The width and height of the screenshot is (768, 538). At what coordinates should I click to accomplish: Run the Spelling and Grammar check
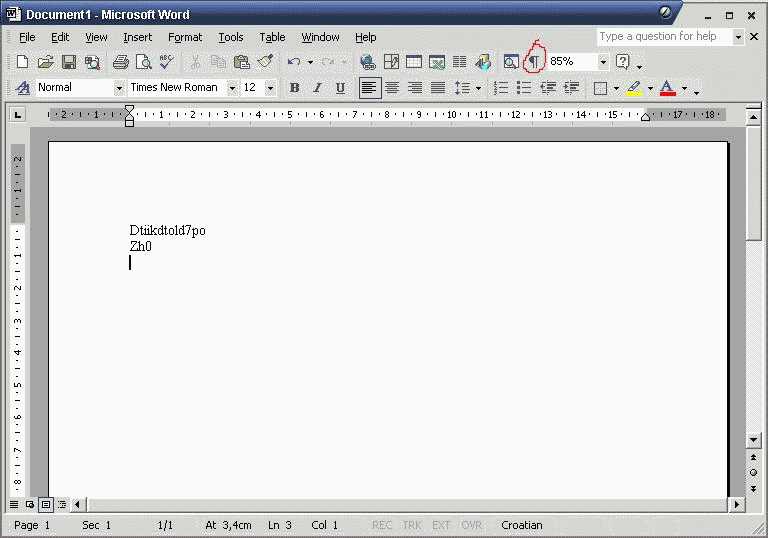pyautogui.click(x=166, y=62)
